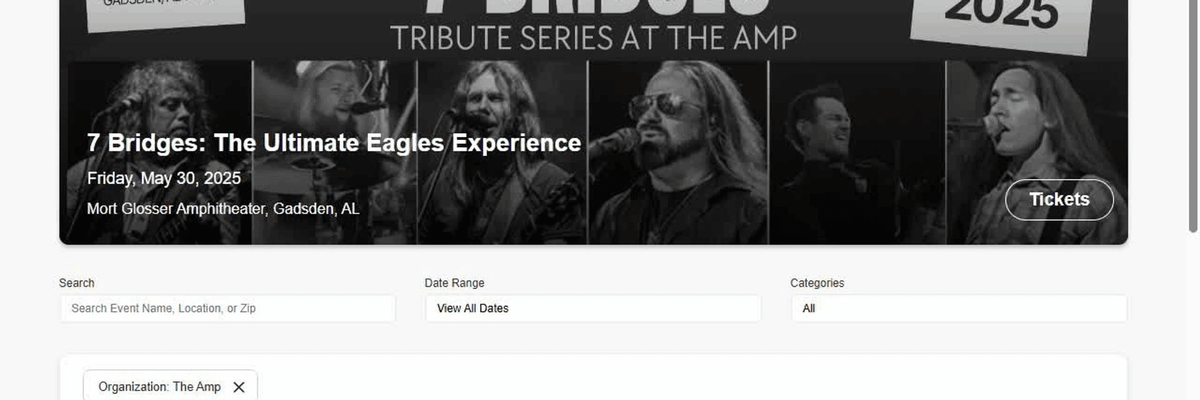Screen dimensions: 1200x400
Task: Select the photo of the musician in the hat
Action: point(335,110)
